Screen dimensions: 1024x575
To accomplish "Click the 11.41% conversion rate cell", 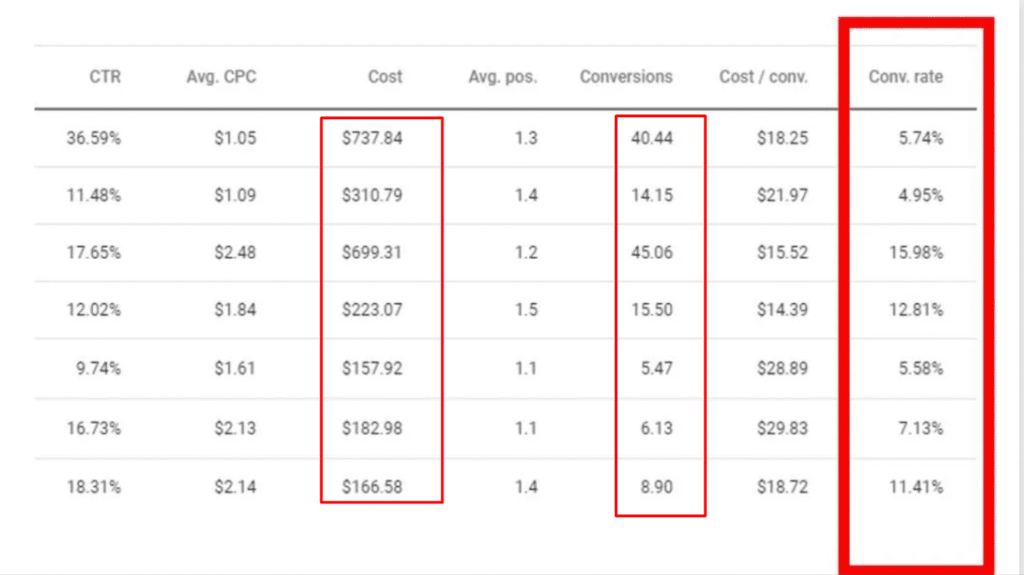I will pyautogui.click(x=915, y=487).
